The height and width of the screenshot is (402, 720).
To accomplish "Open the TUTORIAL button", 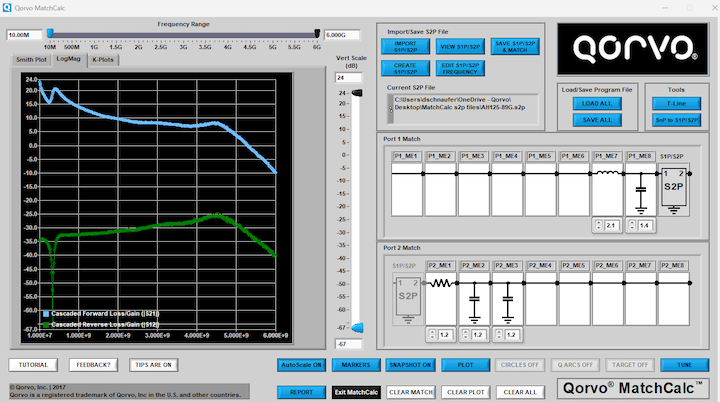I will [x=33, y=365].
